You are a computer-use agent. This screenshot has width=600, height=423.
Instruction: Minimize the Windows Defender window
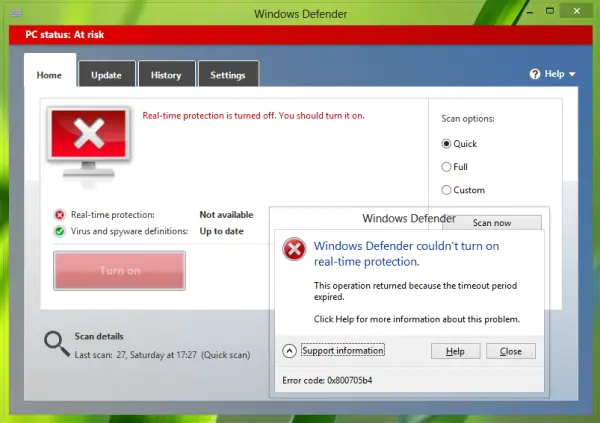click(530, 11)
